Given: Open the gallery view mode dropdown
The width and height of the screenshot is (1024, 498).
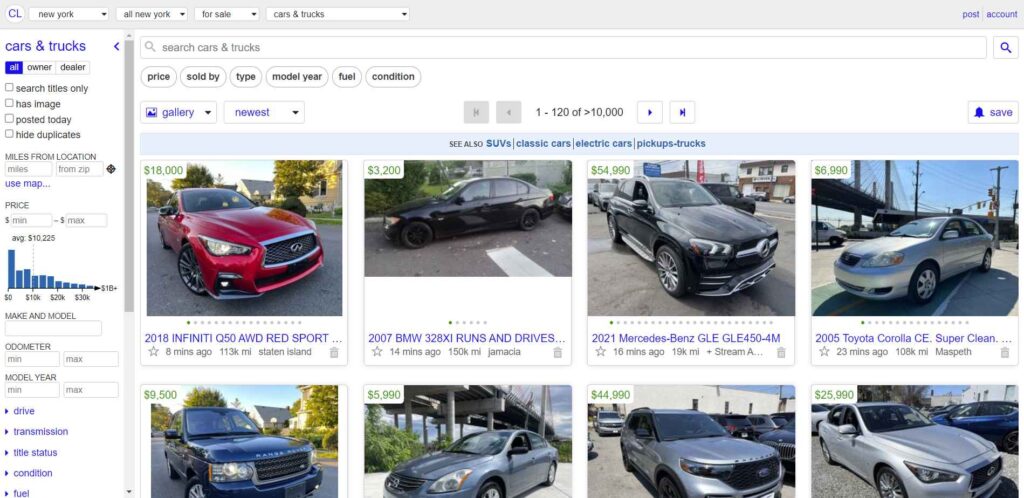Looking at the screenshot, I should coord(178,112).
